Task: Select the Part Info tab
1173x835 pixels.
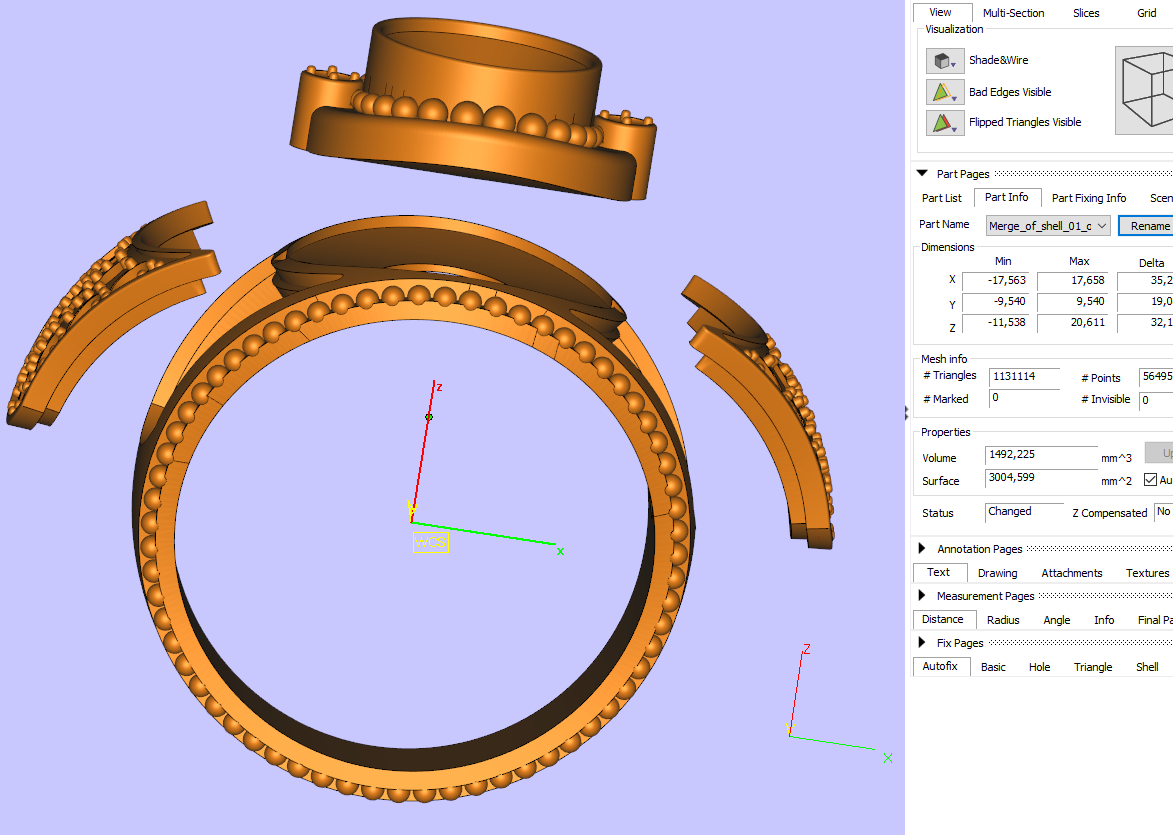Action: point(1007,198)
